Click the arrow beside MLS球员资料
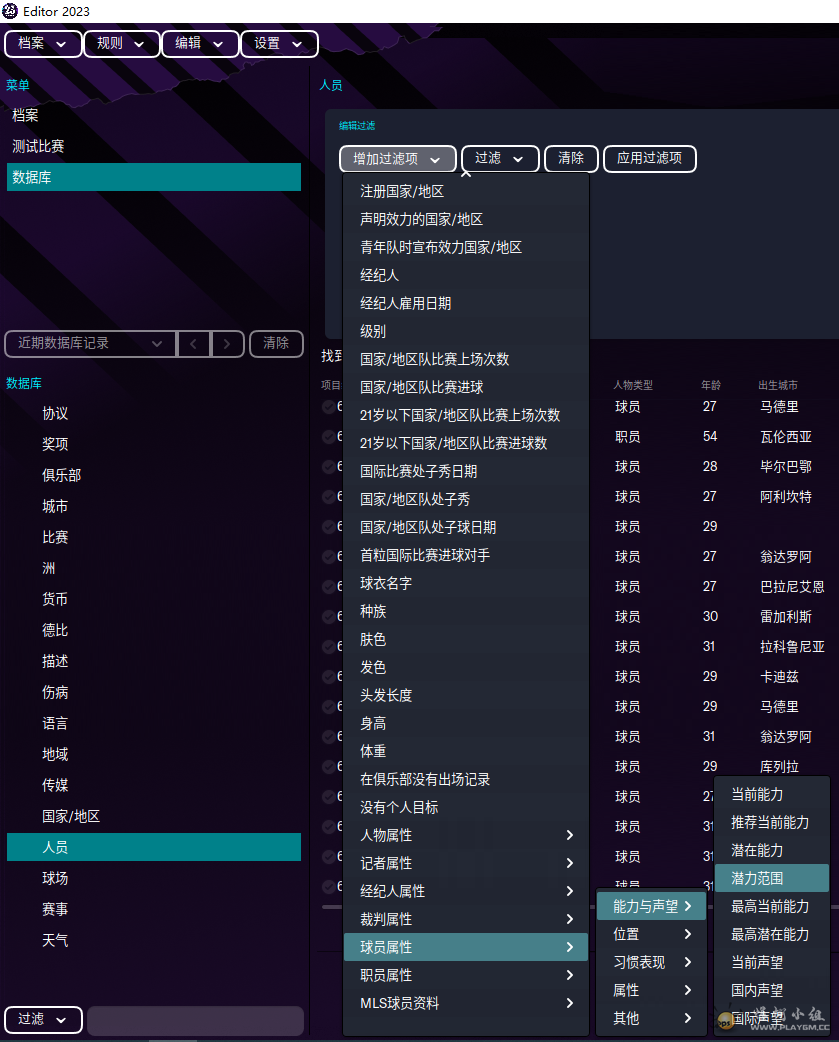This screenshot has height=1042, width=839. [x=570, y=1003]
